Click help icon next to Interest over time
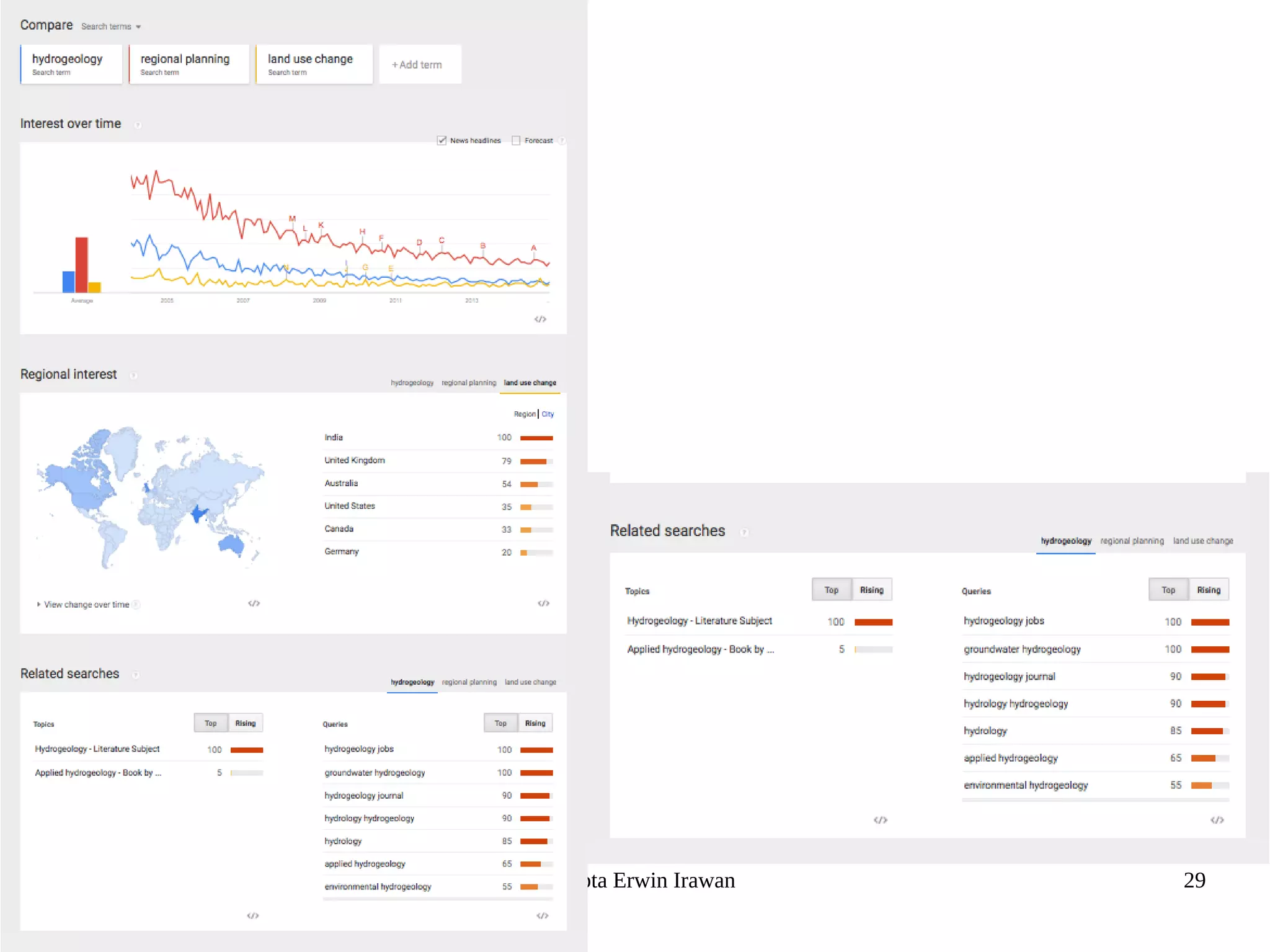Image resolution: width=1270 pixels, height=952 pixels. [x=138, y=125]
